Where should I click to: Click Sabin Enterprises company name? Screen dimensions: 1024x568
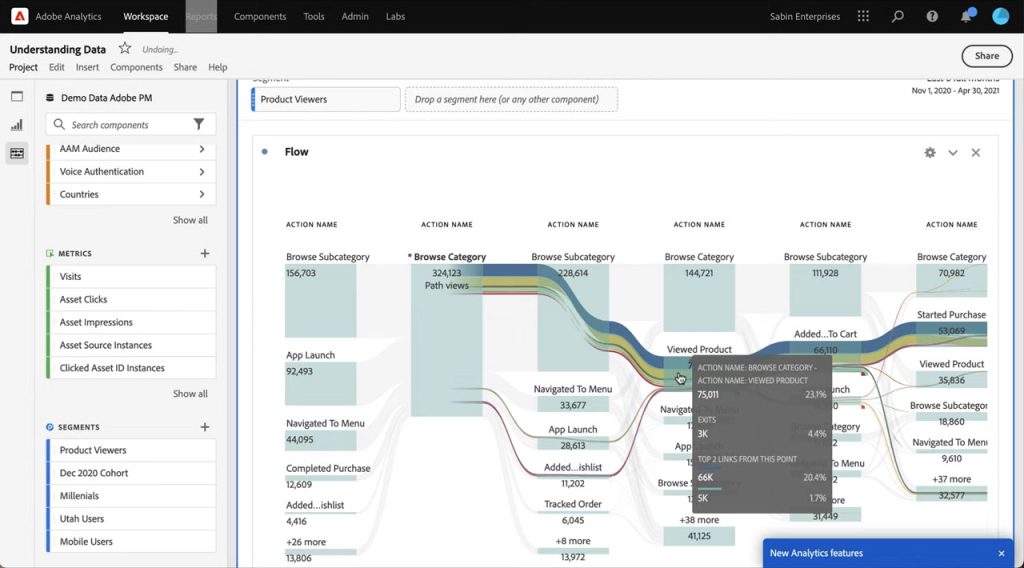[x=805, y=16]
